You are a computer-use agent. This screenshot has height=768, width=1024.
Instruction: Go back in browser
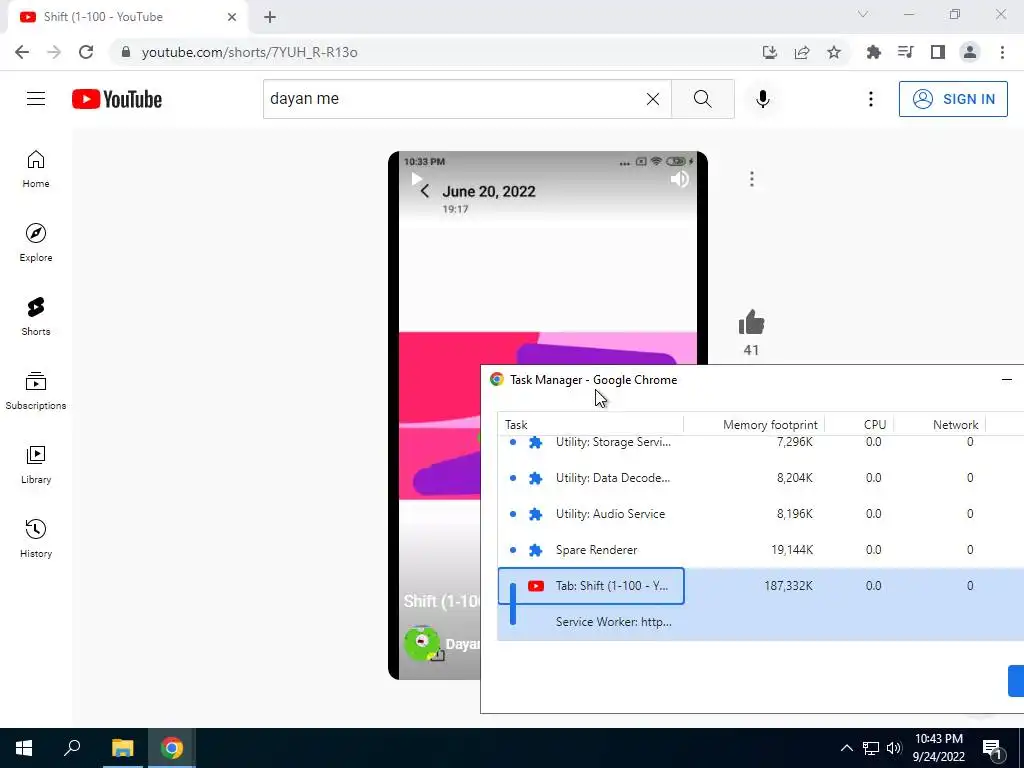click(x=22, y=52)
